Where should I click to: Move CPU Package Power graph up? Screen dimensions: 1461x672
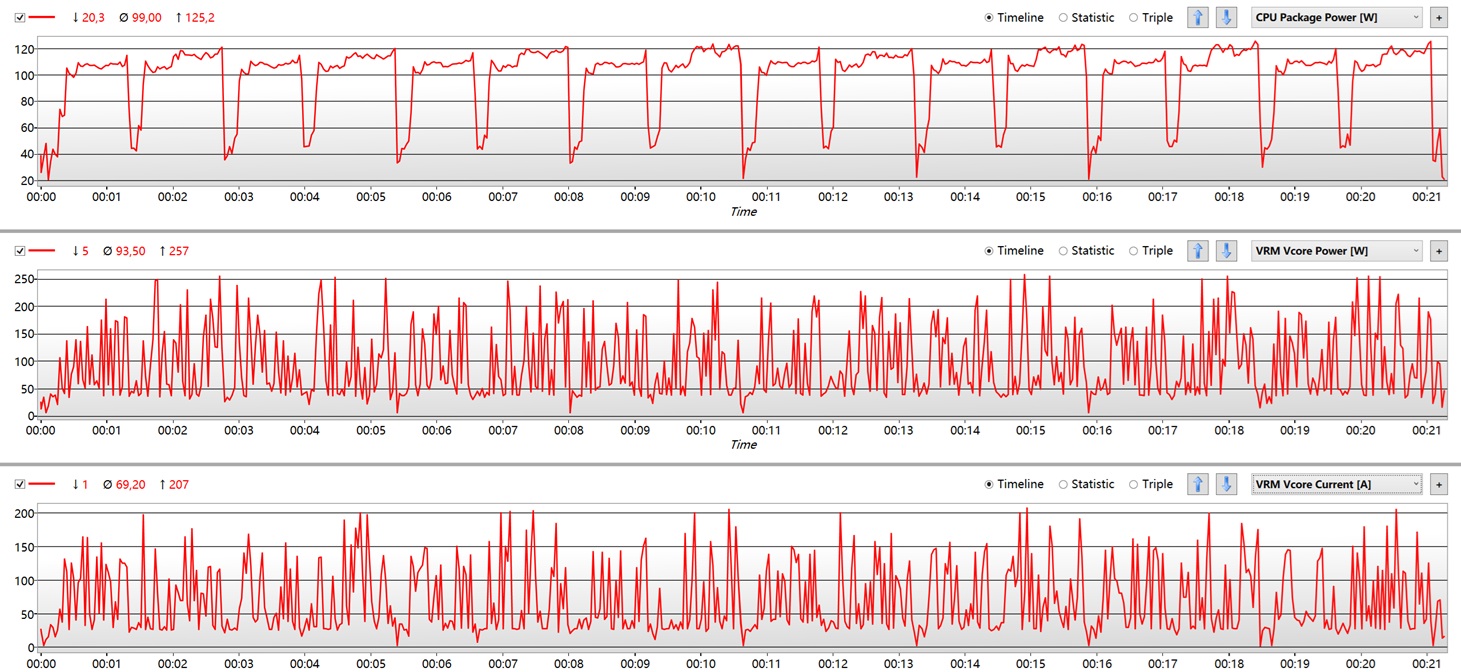coord(1198,17)
